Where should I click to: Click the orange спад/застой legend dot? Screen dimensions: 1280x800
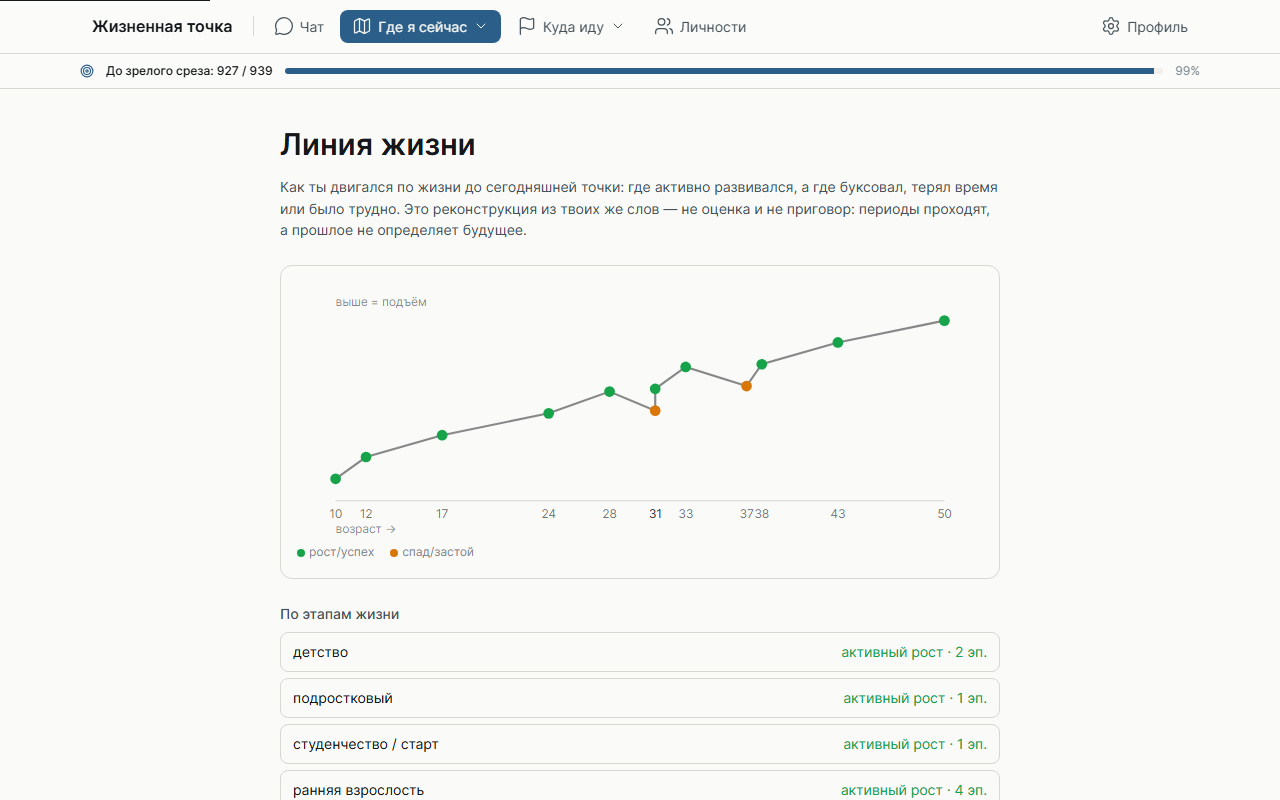[394, 553]
